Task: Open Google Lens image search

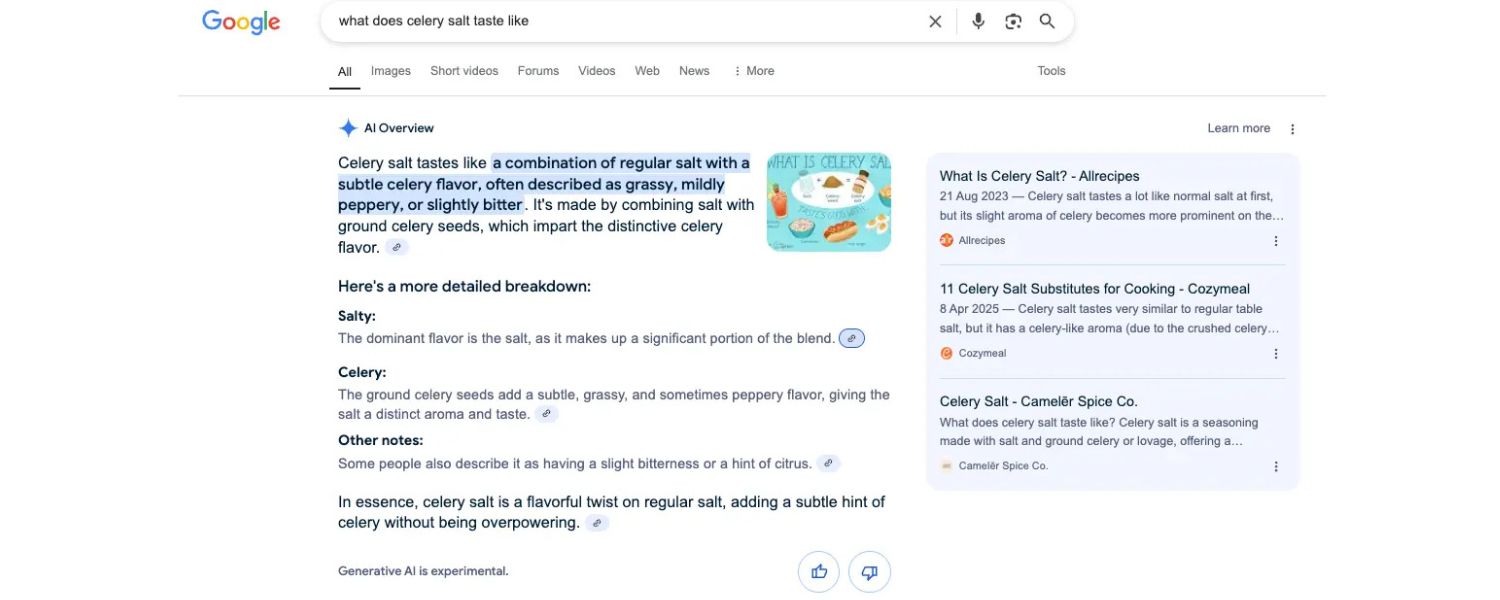Action: (1013, 20)
